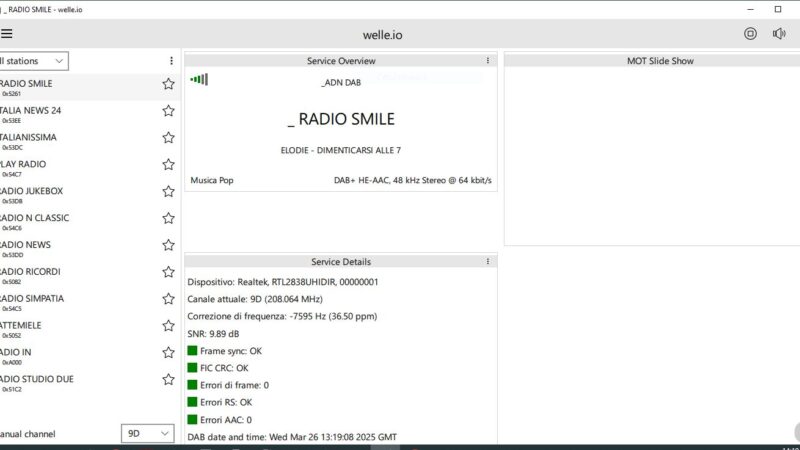Image resolution: width=800 pixels, height=450 pixels.
Task: Open station list three-dot menu
Action: [171, 61]
